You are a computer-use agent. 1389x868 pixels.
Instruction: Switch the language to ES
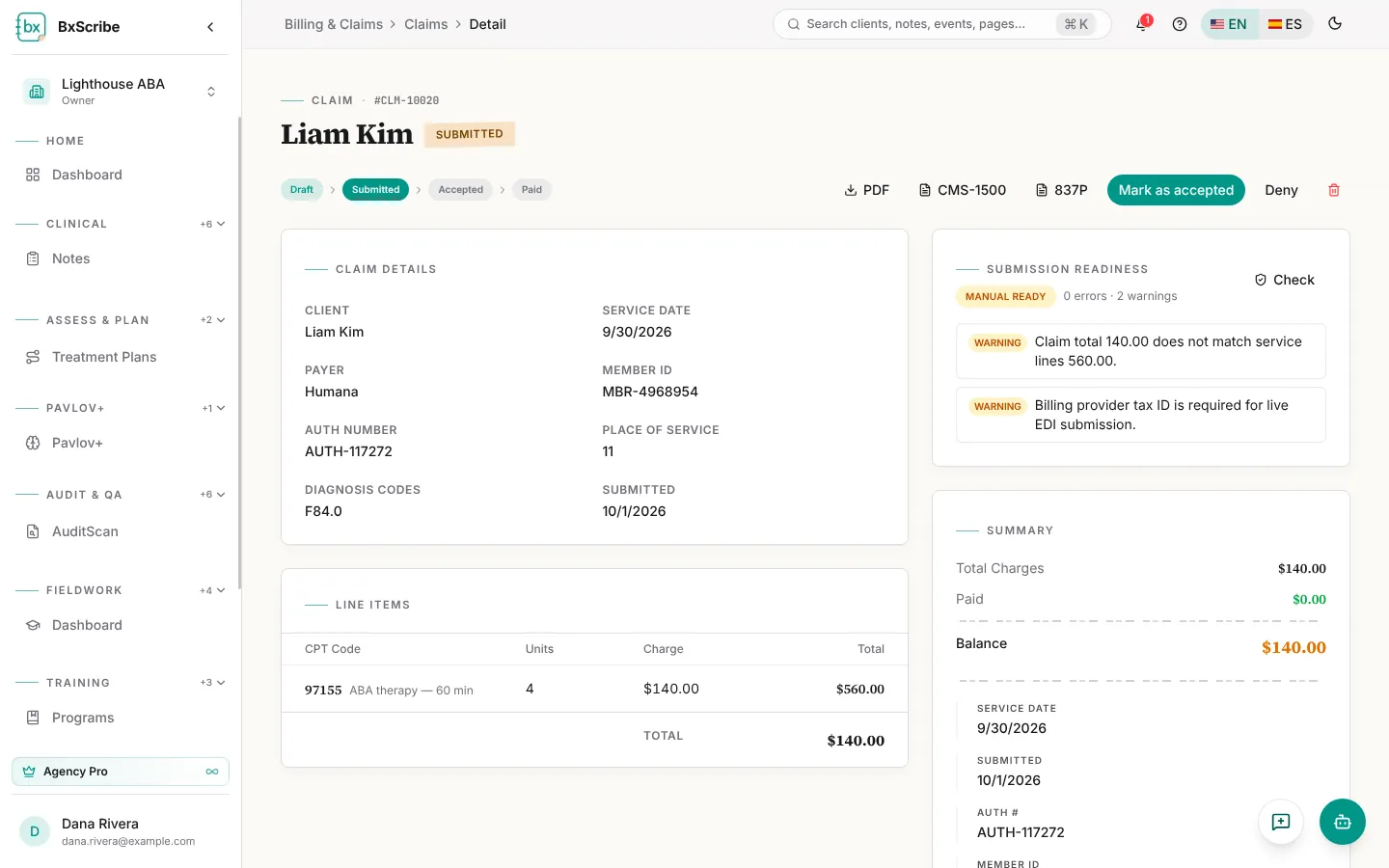(x=1285, y=24)
